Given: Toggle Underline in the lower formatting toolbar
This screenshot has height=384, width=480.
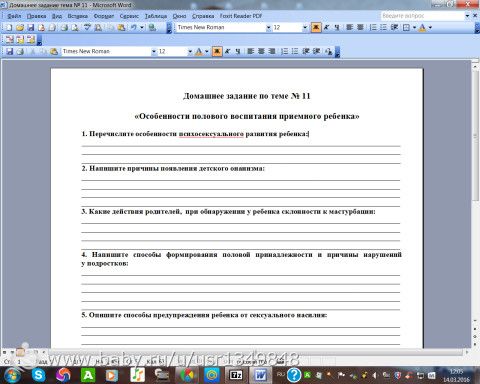Looking at the screenshot, I should pyautogui.click(x=238, y=51).
